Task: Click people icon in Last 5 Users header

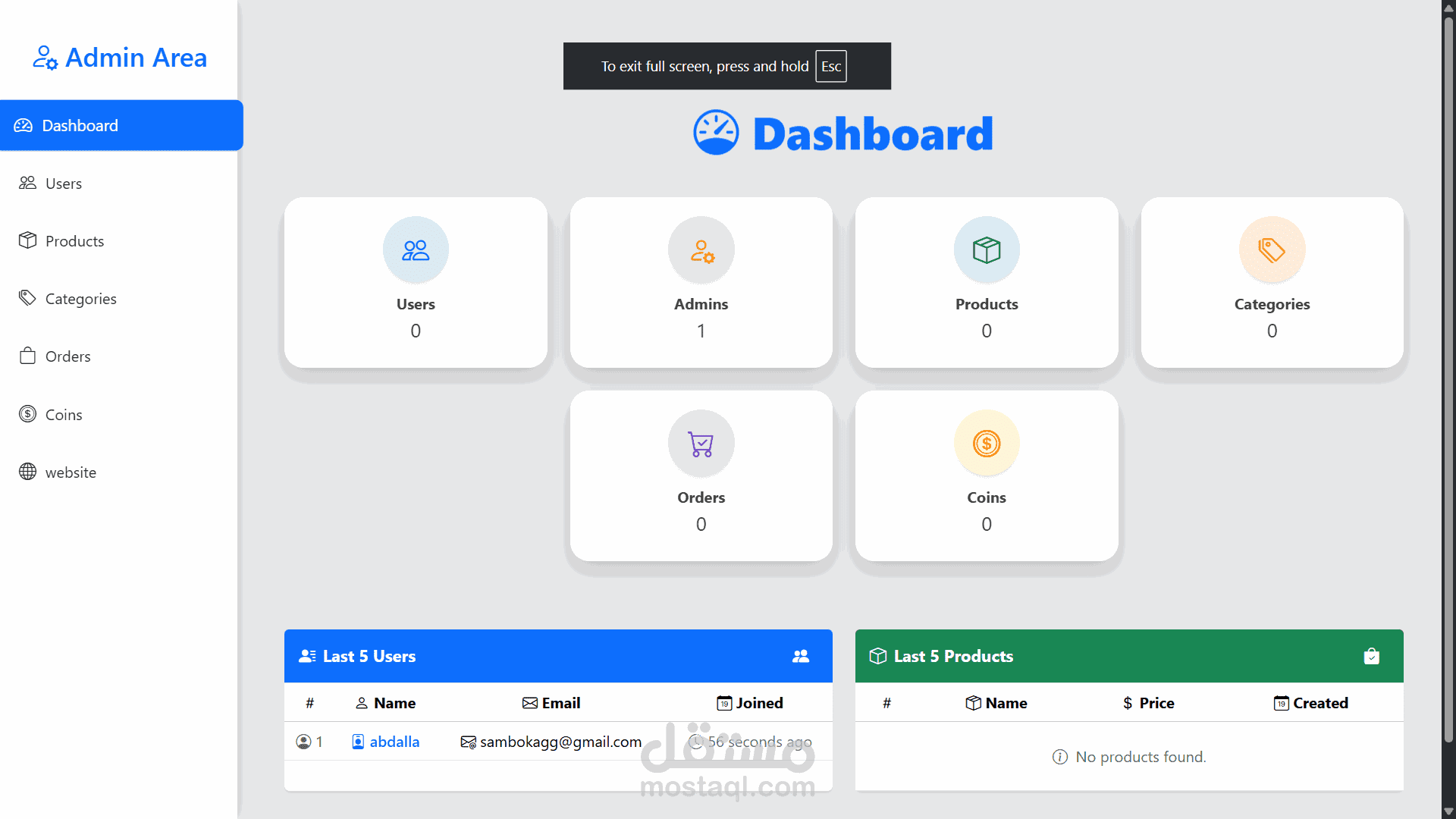Action: tap(801, 656)
